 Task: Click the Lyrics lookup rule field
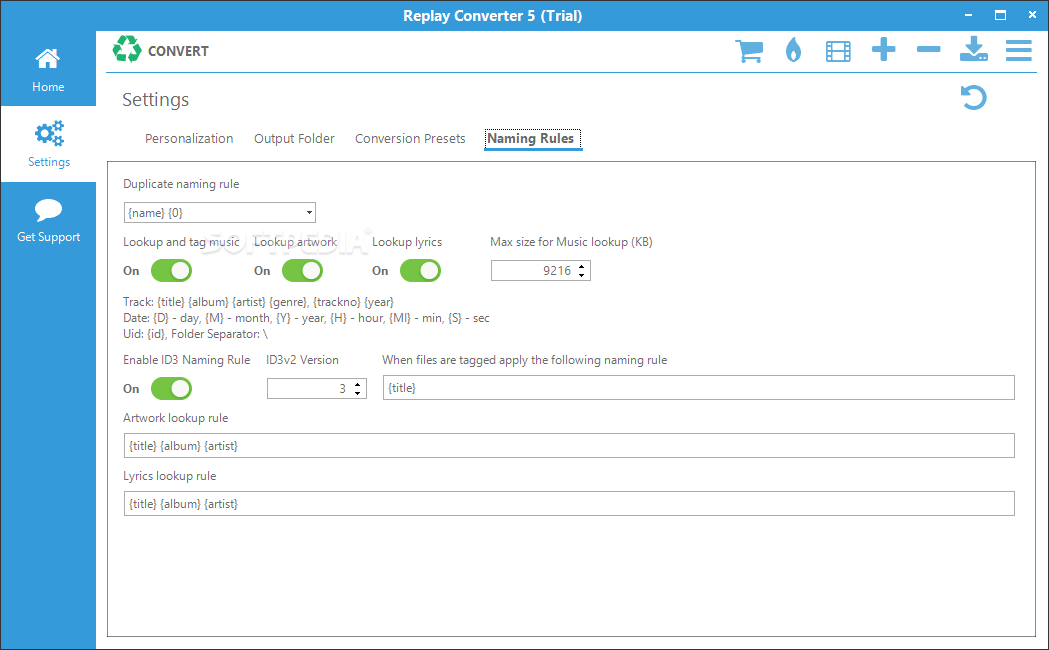tap(569, 504)
